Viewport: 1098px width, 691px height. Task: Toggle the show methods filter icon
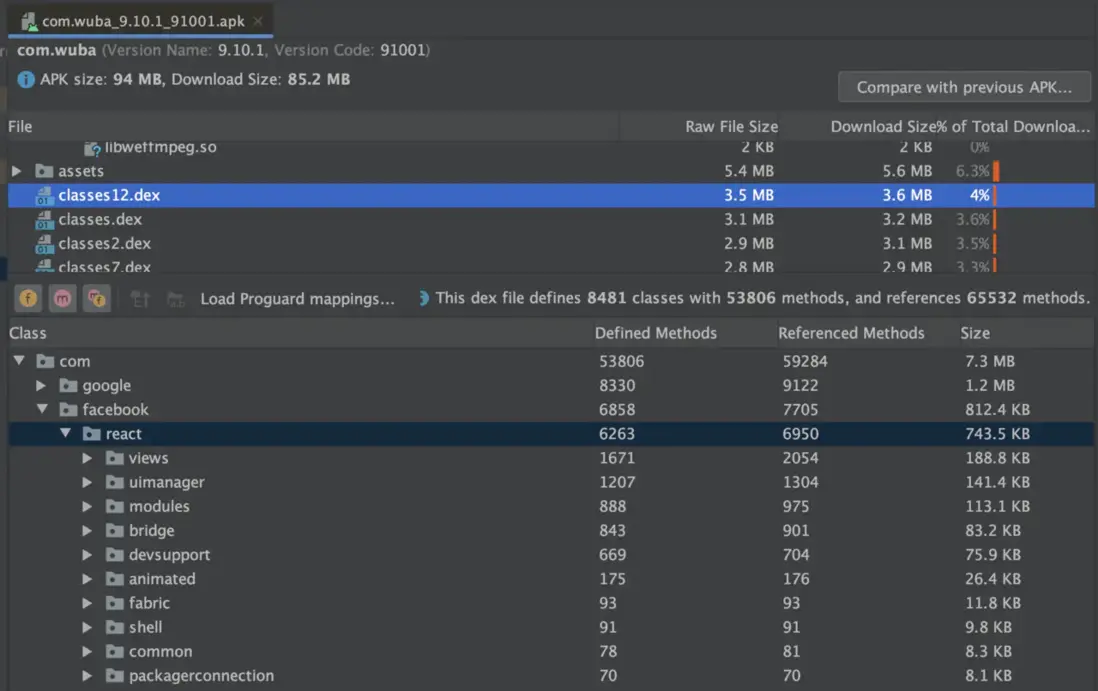pyautogui.click(x=63, y=298)
